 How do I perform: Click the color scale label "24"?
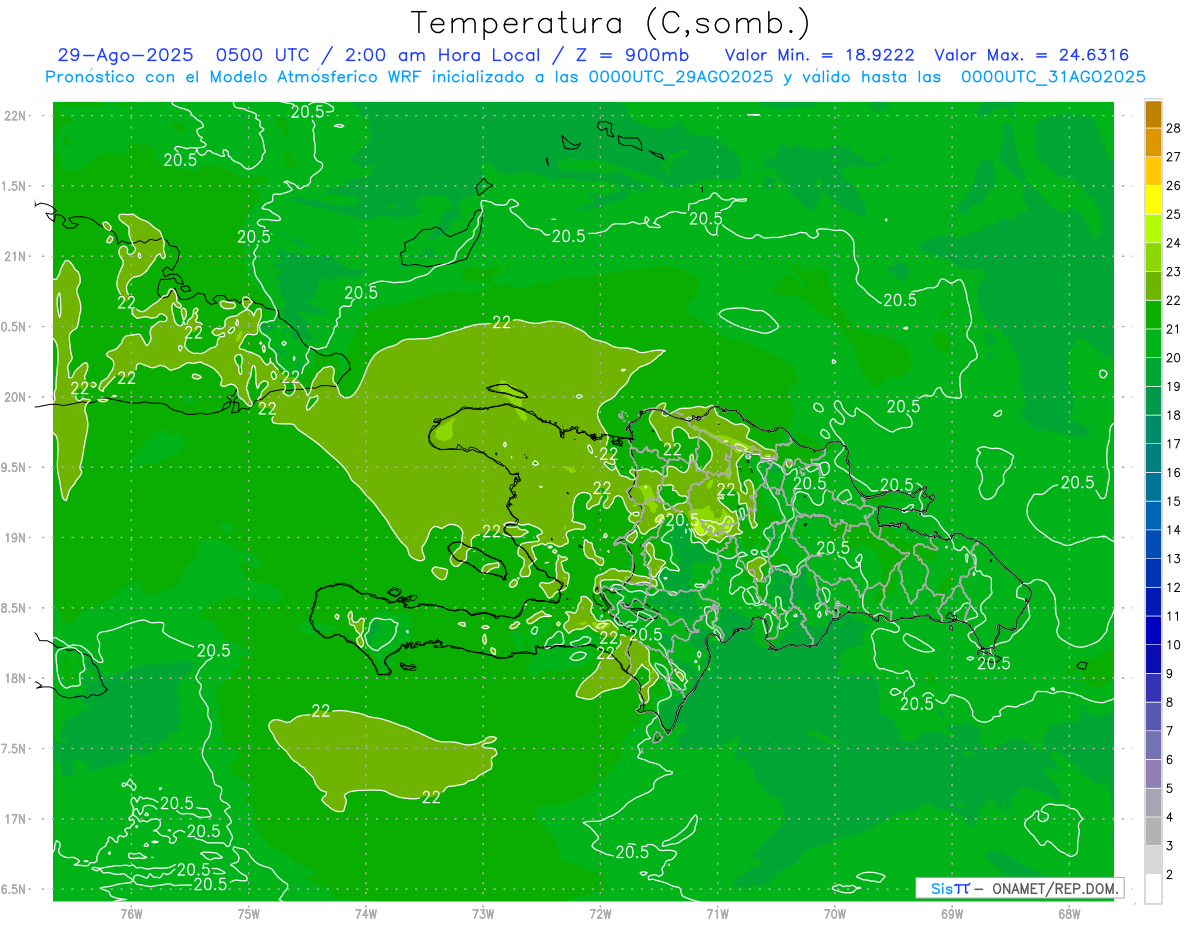pos(1174,243)
